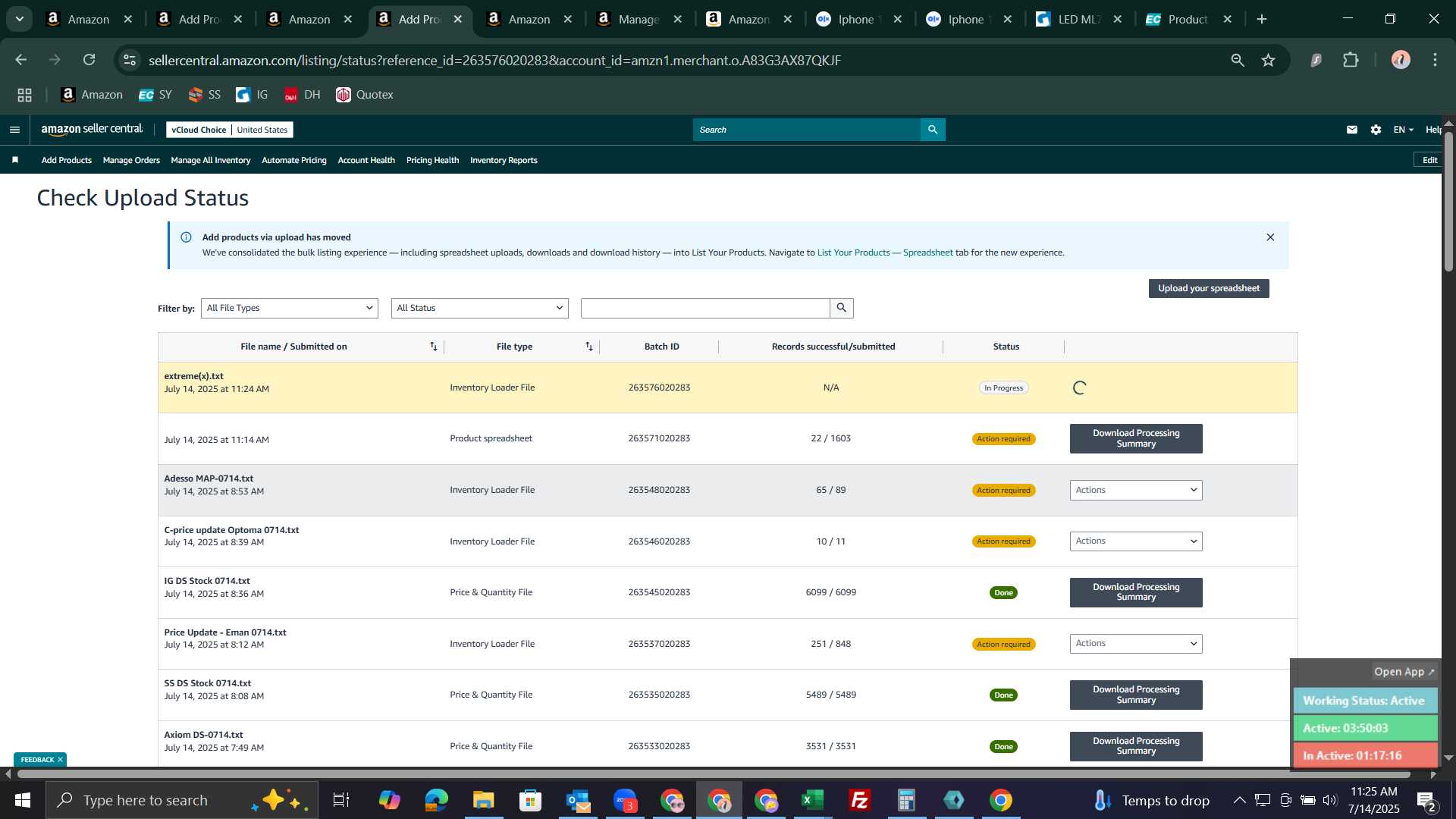The width and height of the screenshot is (1456, 819).
Task: Click the Edit button in menu bar
Action: click(x=1429, y=160)
